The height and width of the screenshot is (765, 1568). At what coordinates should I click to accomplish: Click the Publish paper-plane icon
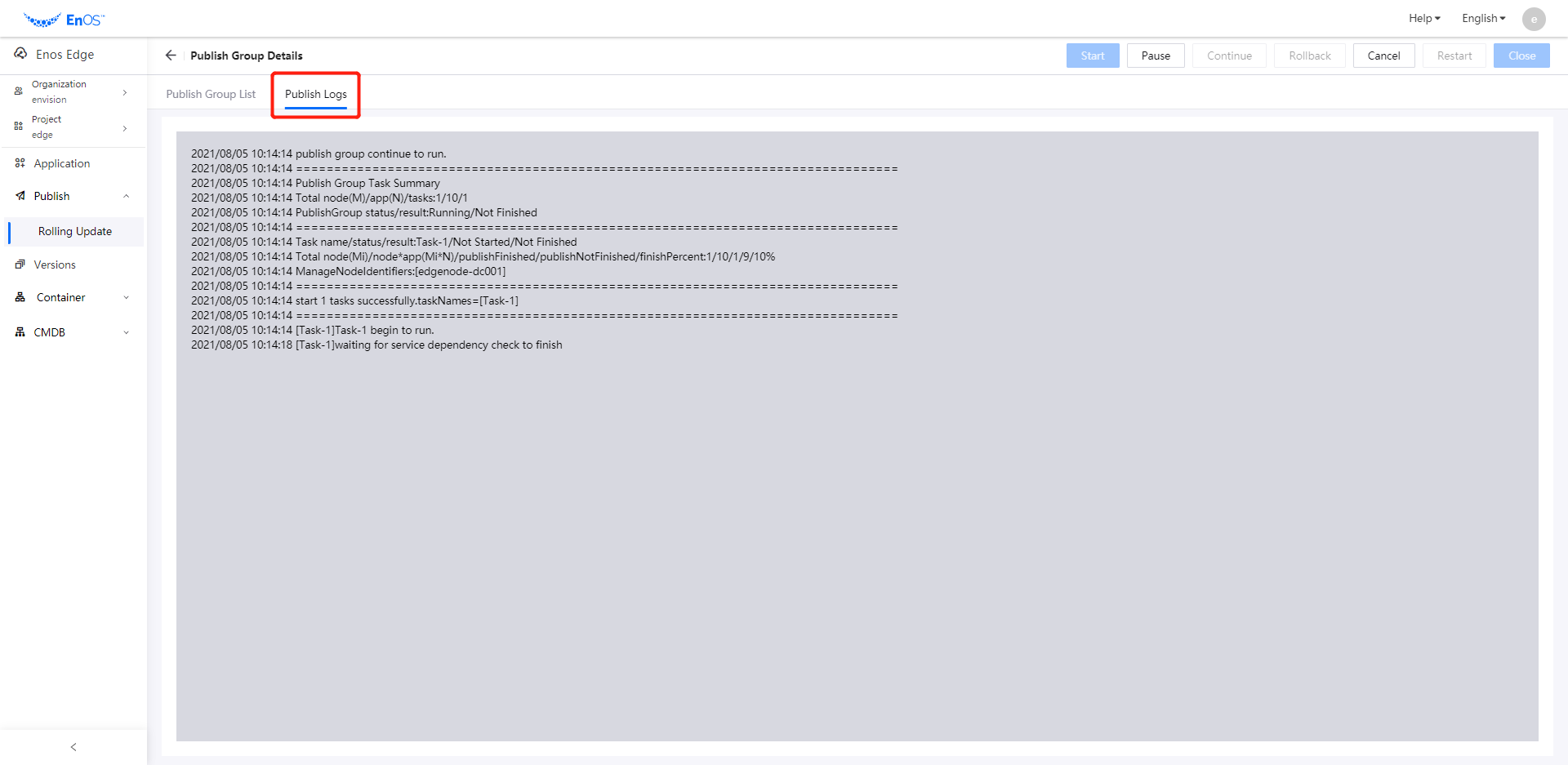click(20, 196)
